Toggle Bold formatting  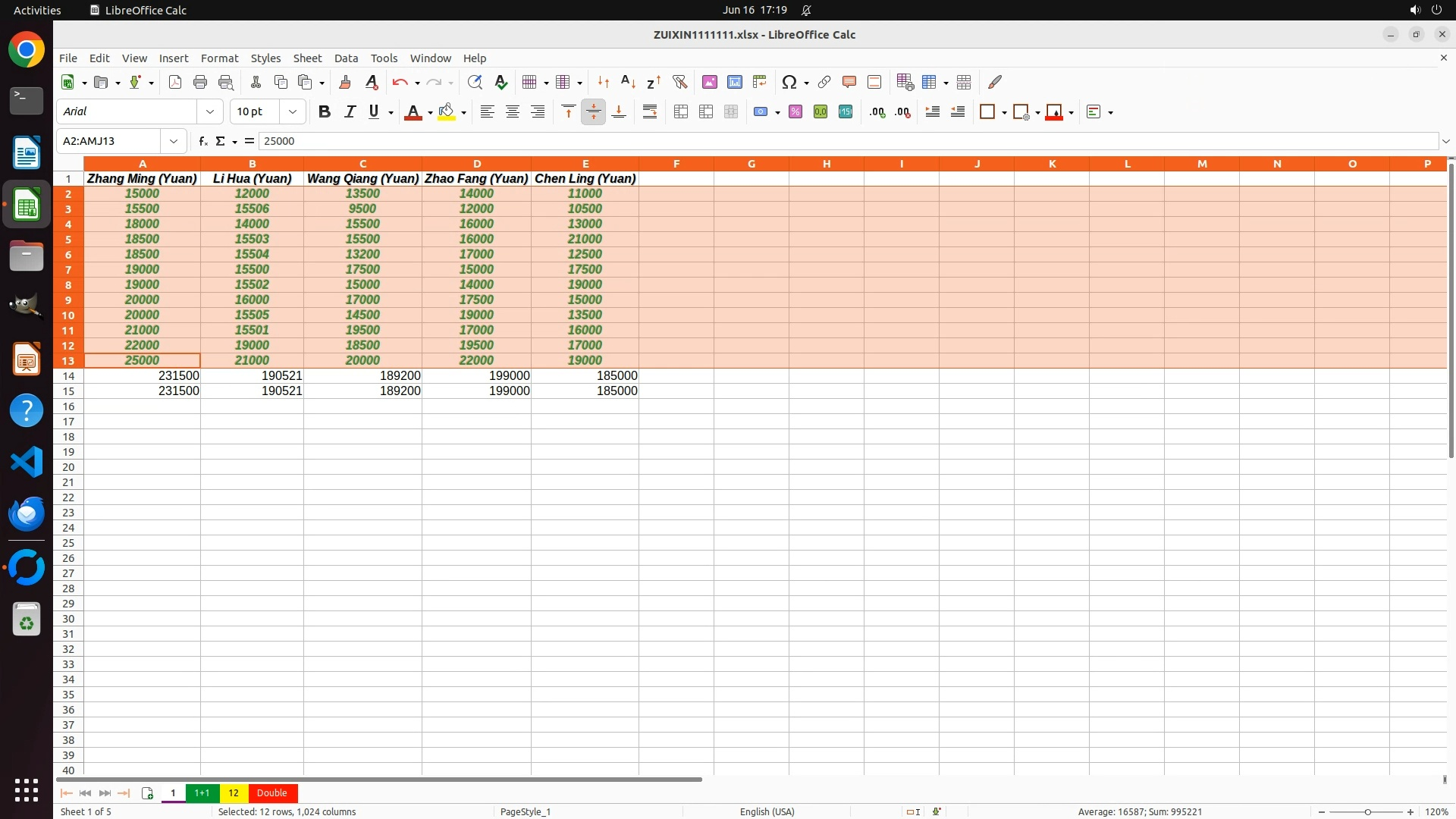325,112
